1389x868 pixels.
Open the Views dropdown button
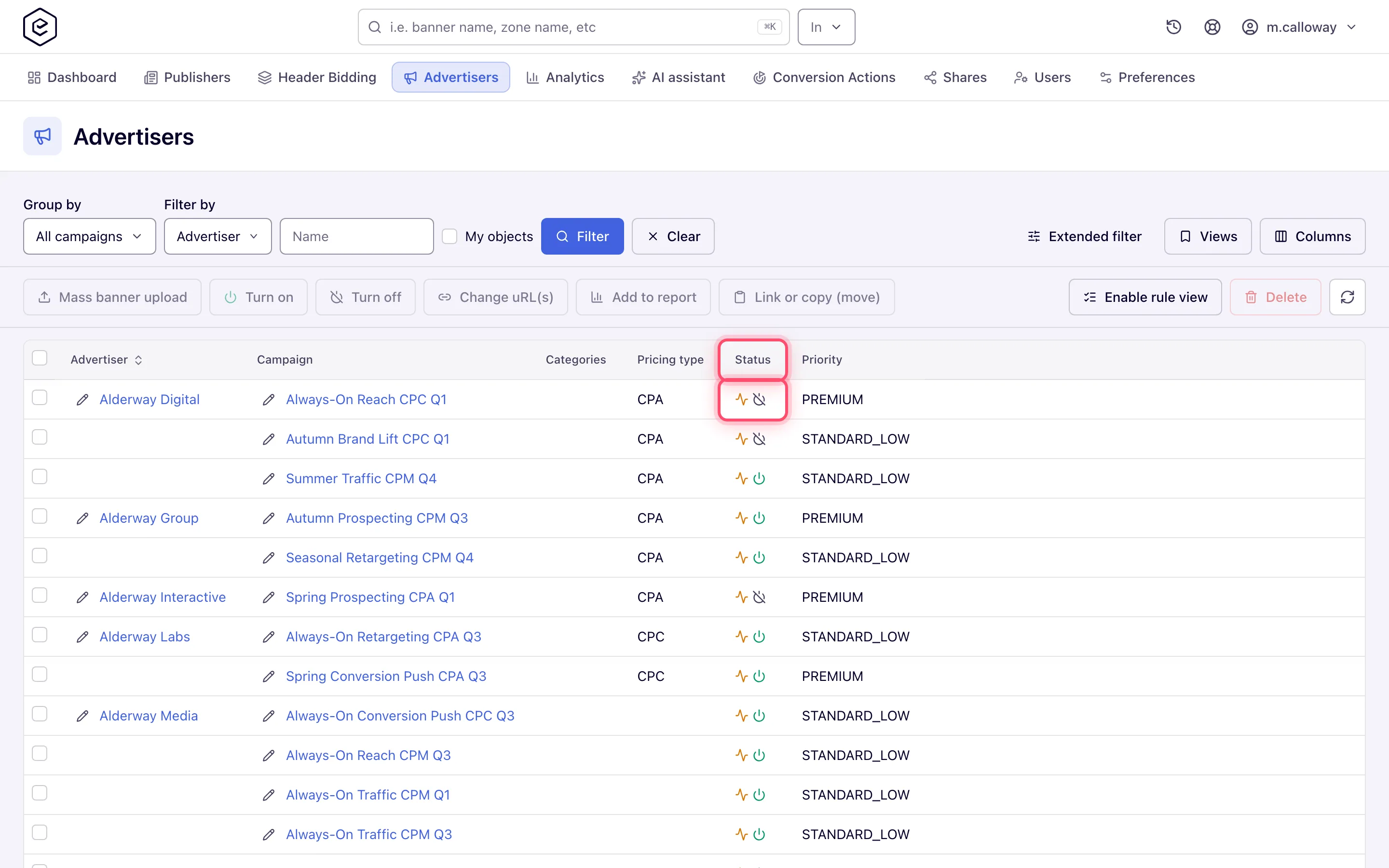(x=1208, y=236)
